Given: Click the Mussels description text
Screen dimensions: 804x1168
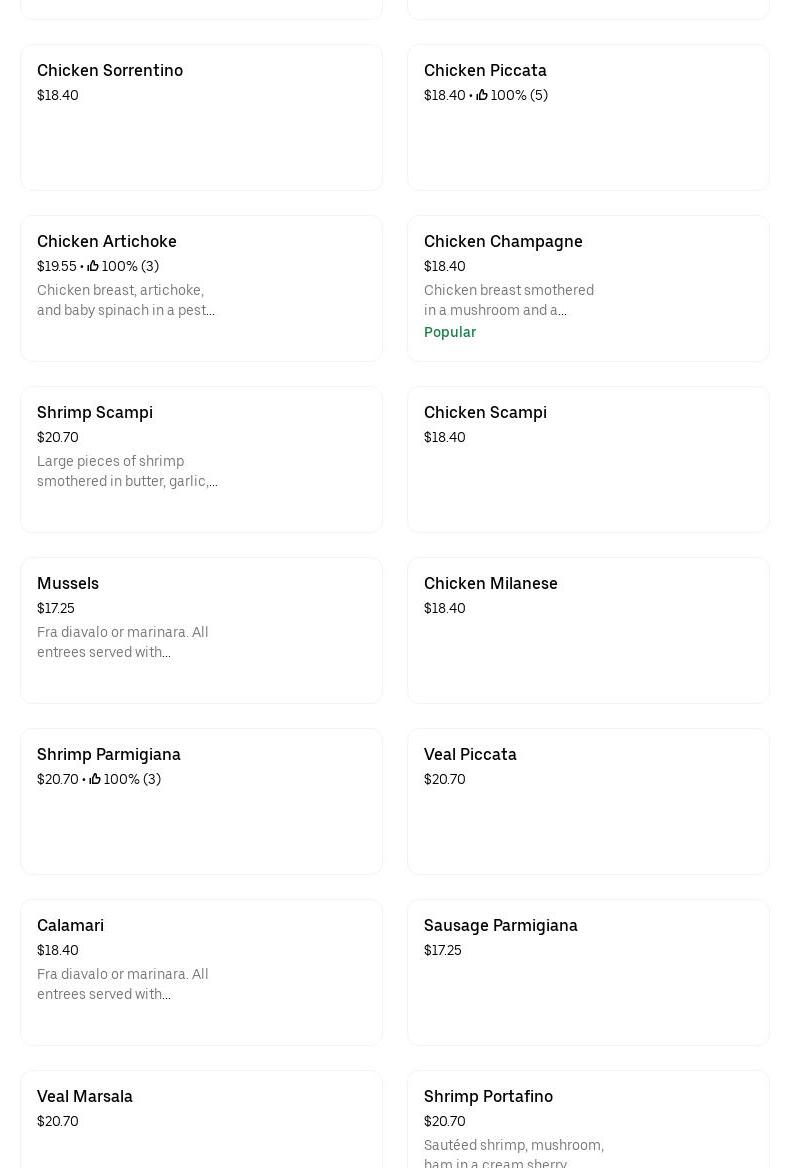Looking at the screenshot, I should pyautogui.click(x=123, y=642).
